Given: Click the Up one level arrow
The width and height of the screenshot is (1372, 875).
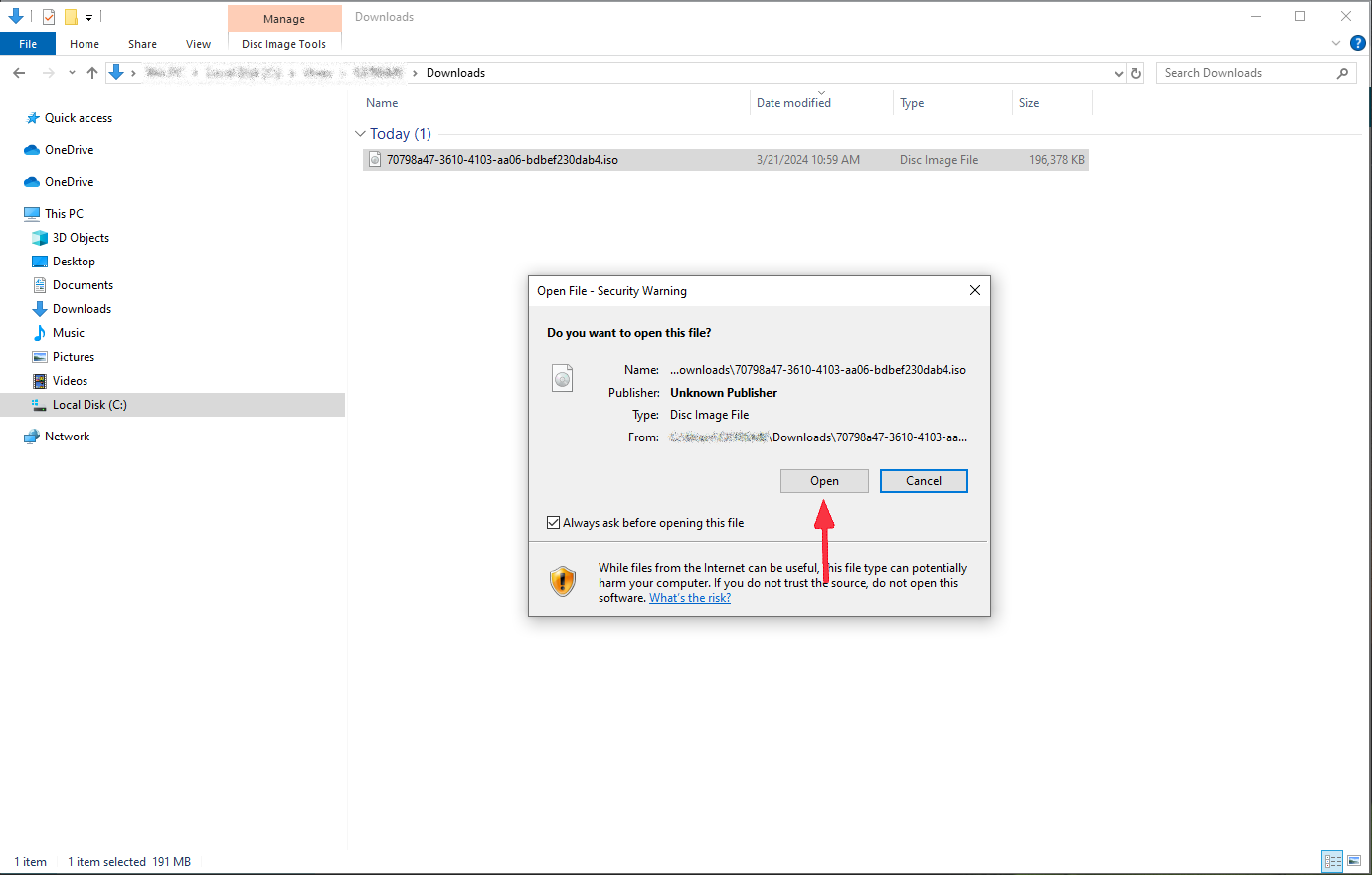Looking at the screenshot, I should 92,73.
